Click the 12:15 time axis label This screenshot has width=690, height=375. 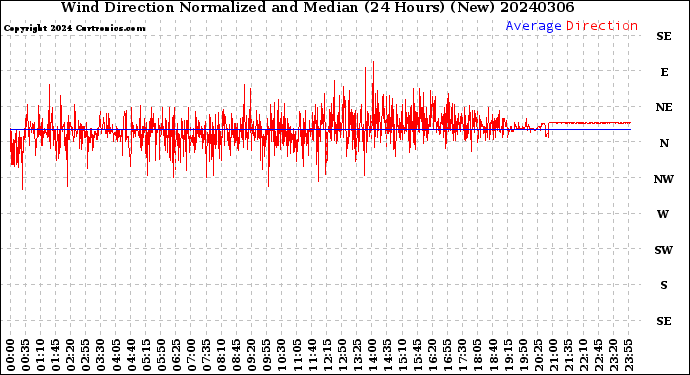[327, 355]
